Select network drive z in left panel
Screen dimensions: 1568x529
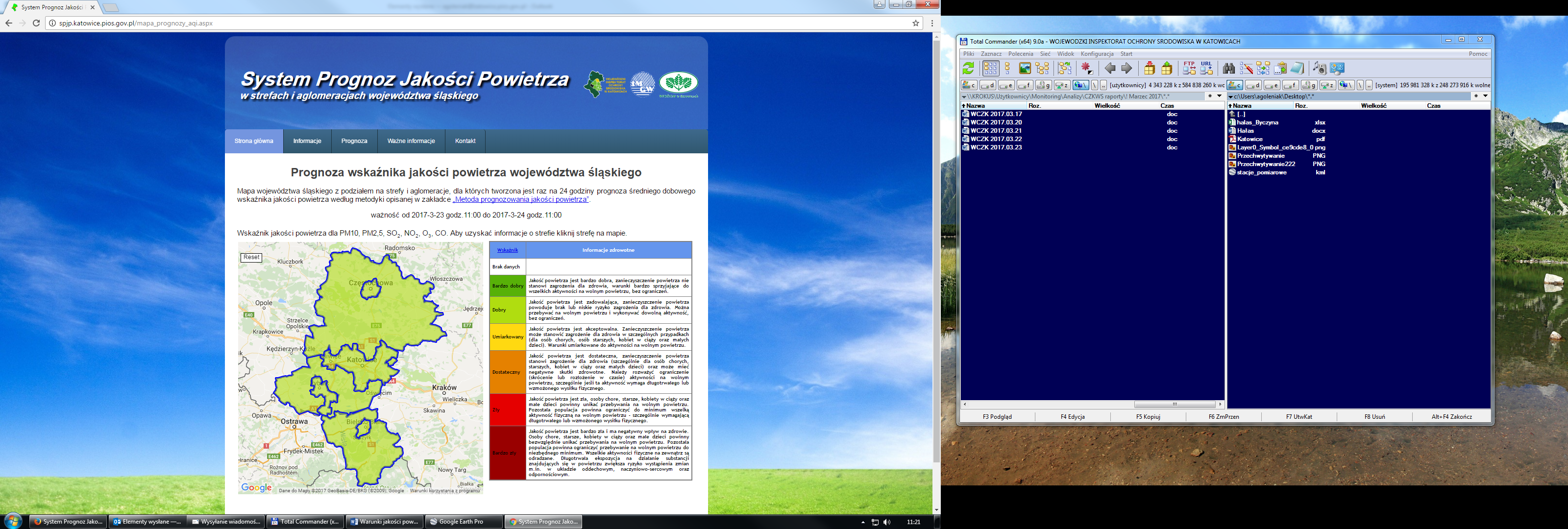(1062, 85)
